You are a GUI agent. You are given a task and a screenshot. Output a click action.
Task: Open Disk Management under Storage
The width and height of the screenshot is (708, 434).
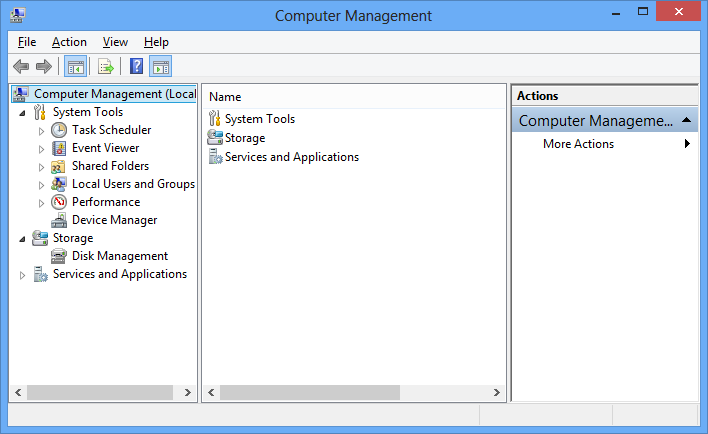119,256
